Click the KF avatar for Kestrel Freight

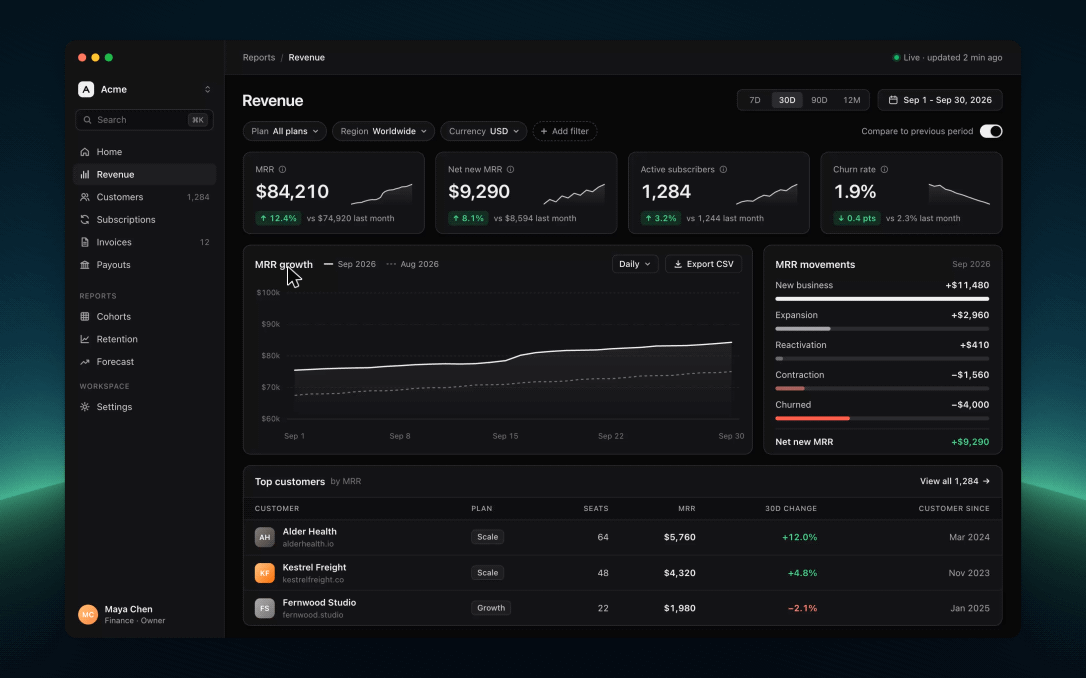[x=265, y=573]
